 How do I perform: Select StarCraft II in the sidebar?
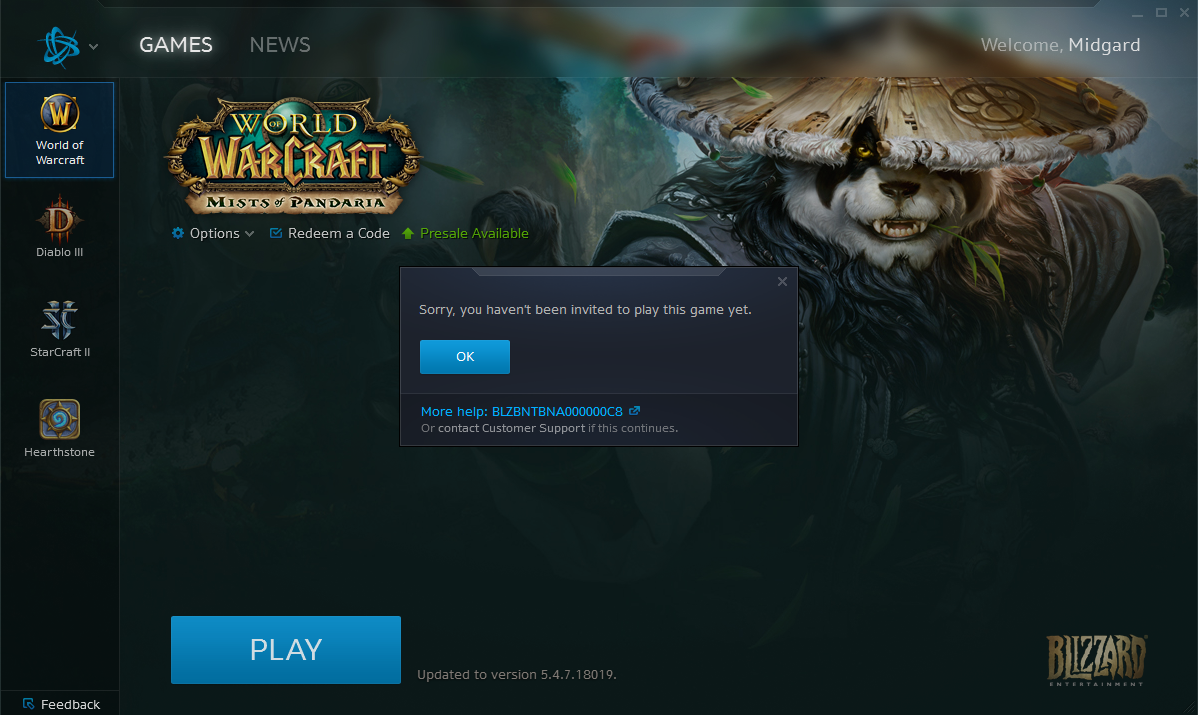pyautogui.click(x=60, y=328)
